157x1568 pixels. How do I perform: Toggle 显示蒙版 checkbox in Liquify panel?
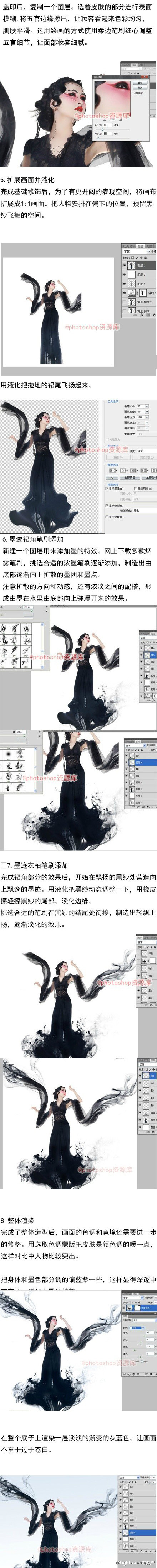(x=107, y=506)
